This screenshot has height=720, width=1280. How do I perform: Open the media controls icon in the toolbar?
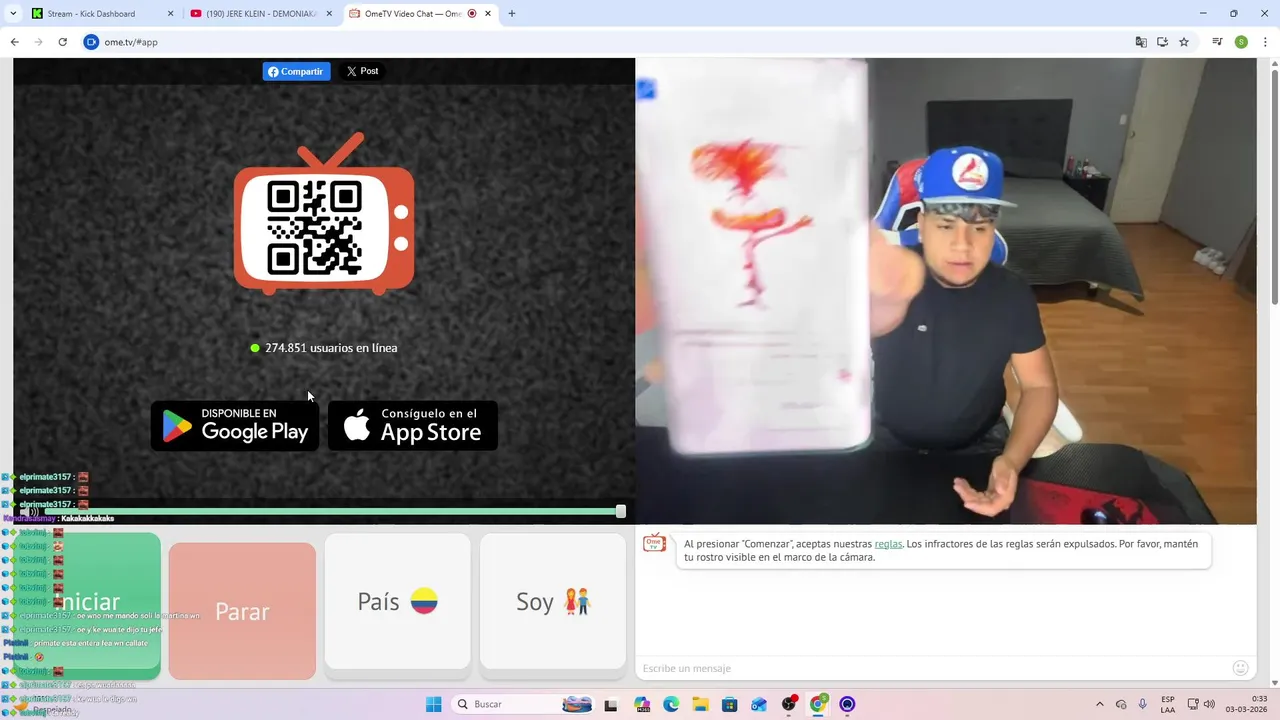1217,42
